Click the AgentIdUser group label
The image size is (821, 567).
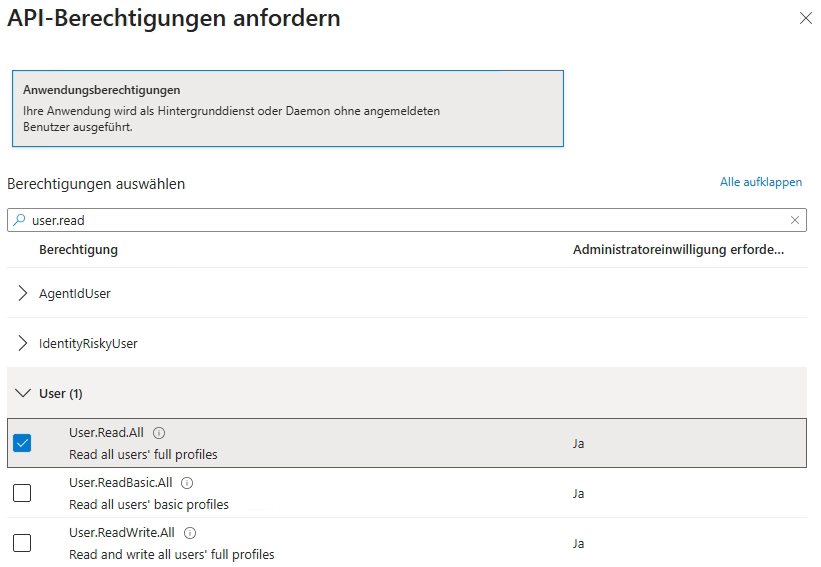[x=75, y=293]
